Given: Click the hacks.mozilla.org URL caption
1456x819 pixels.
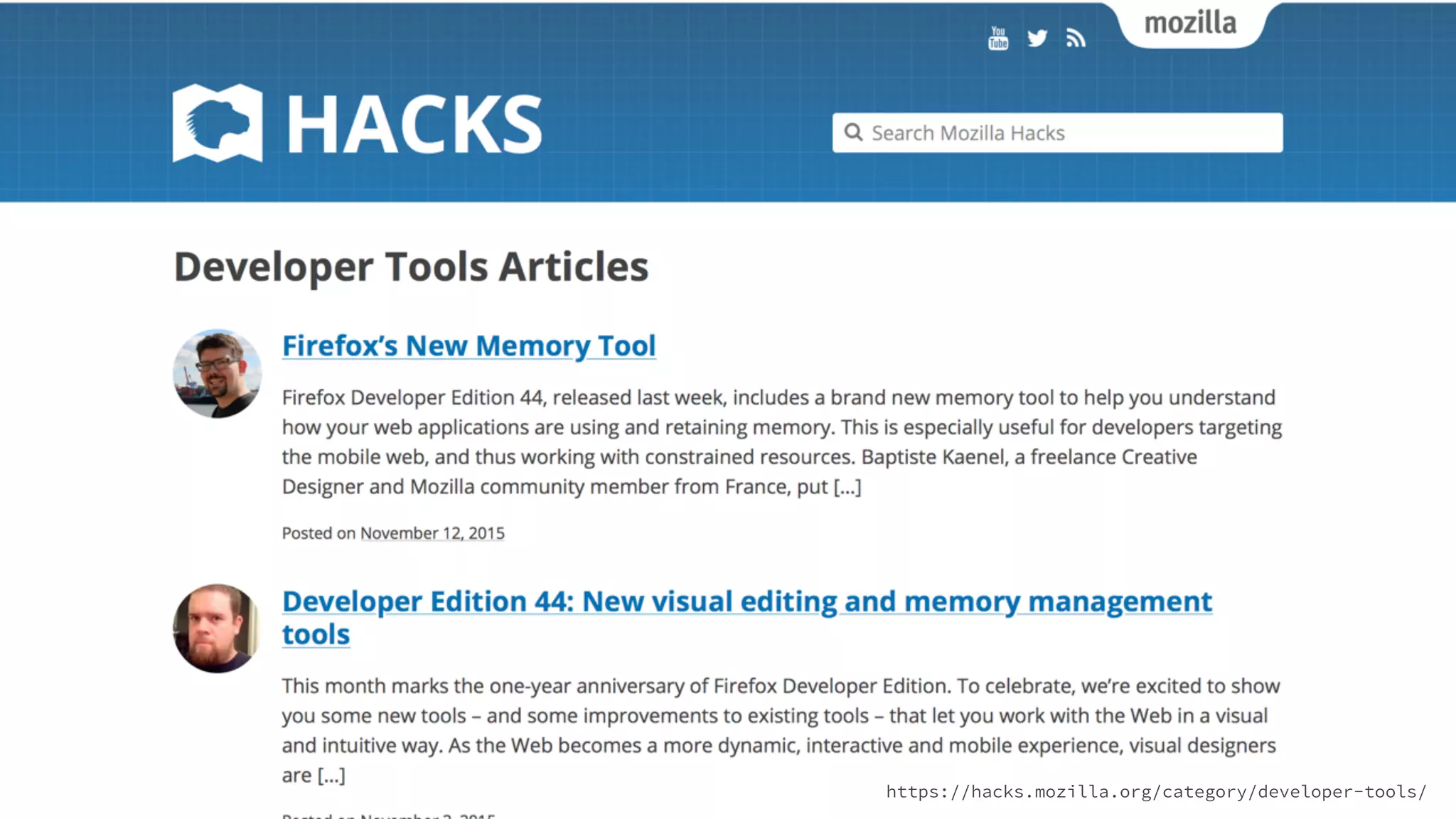Looking at the screenshot, I should [1156, 791].
